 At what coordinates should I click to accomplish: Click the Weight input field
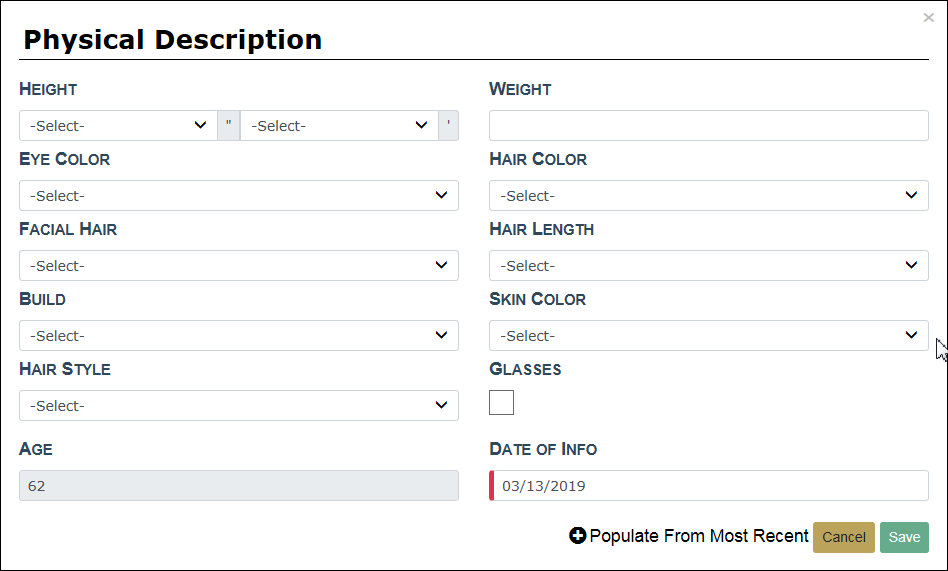pyautogui.click(x=708, y=125)
